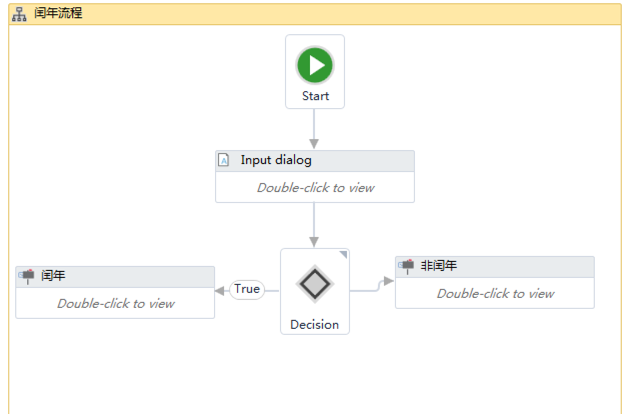Select the 闰年流程 flowchart title text
The image size is (623, 414).
click(58, 13)
